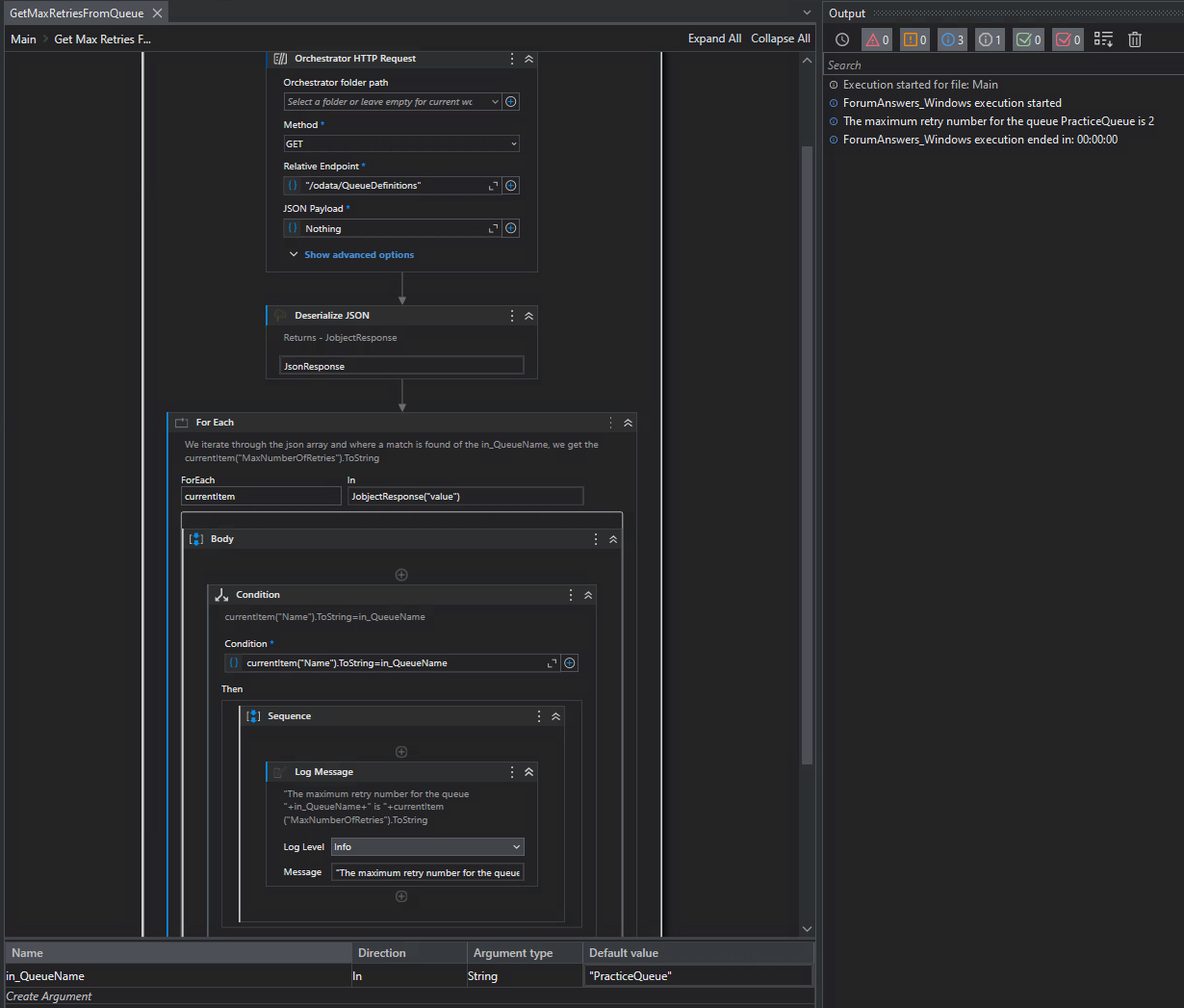Toggle the Warnings filter in the Output panel
The width and height of the screenshot is (1184, 1008).
(x=914, y=39)
